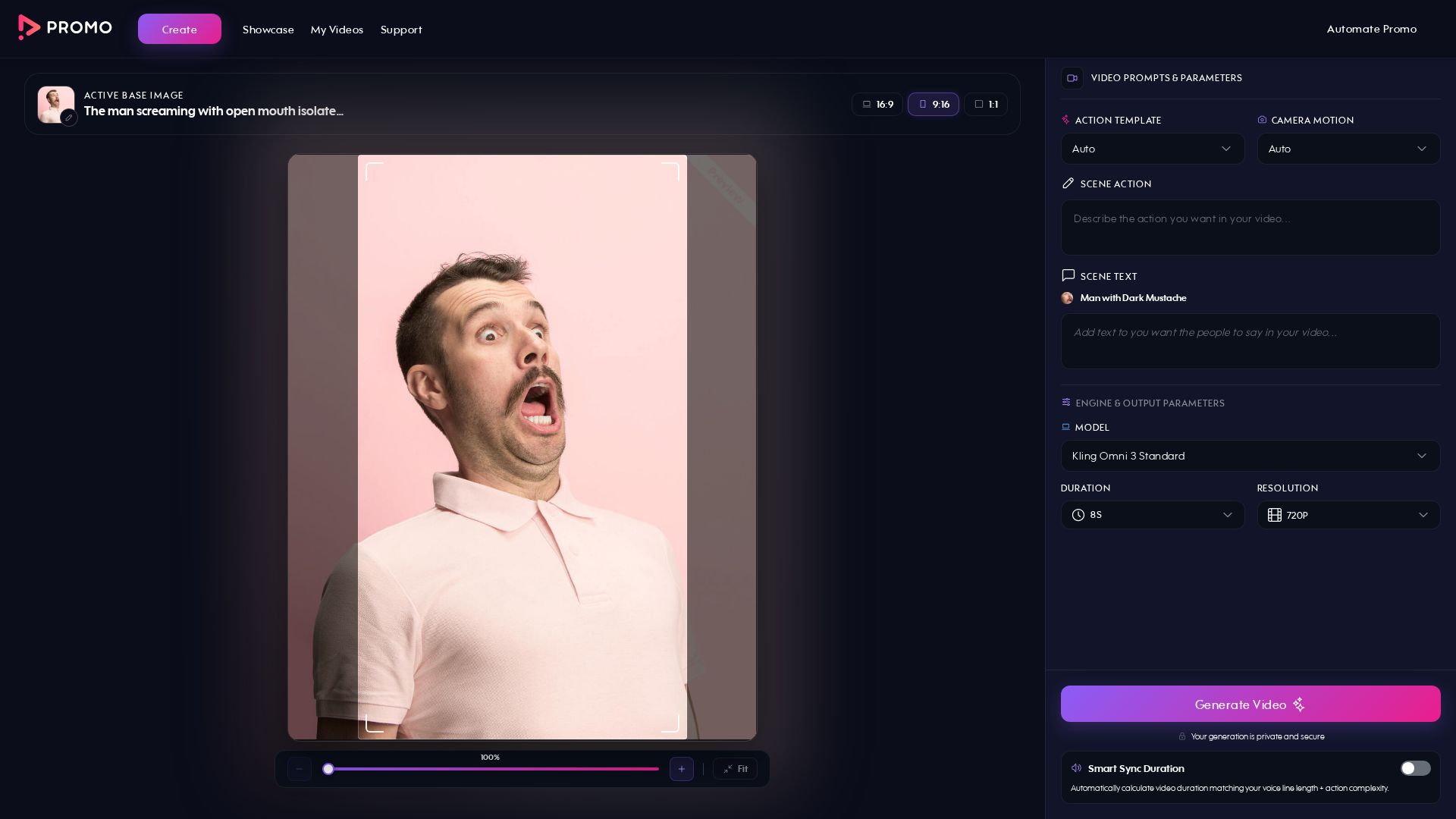Screen dimensions: 1456x819
Task: Click the "100%" zoom value
Action: click(490, 758)
